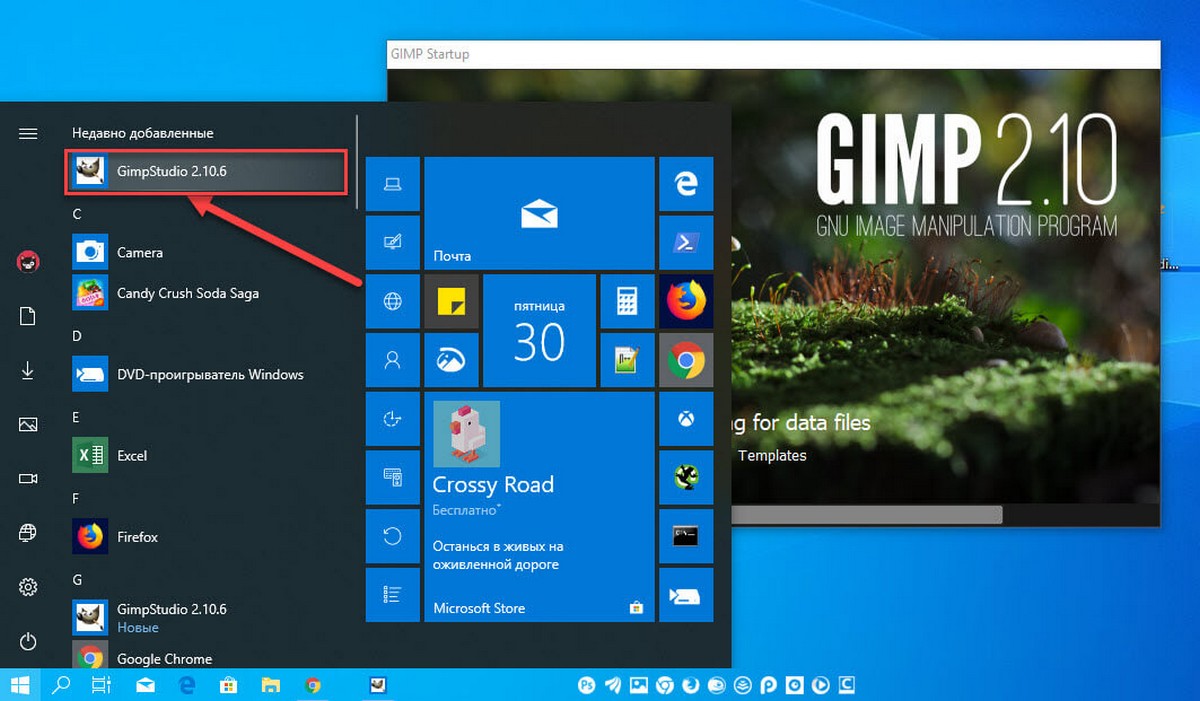This screenshot has height=701, width=1200.
Task: Launch GimpStudio 2.10.6 under recently added
Action: click(x=205, y=171)
